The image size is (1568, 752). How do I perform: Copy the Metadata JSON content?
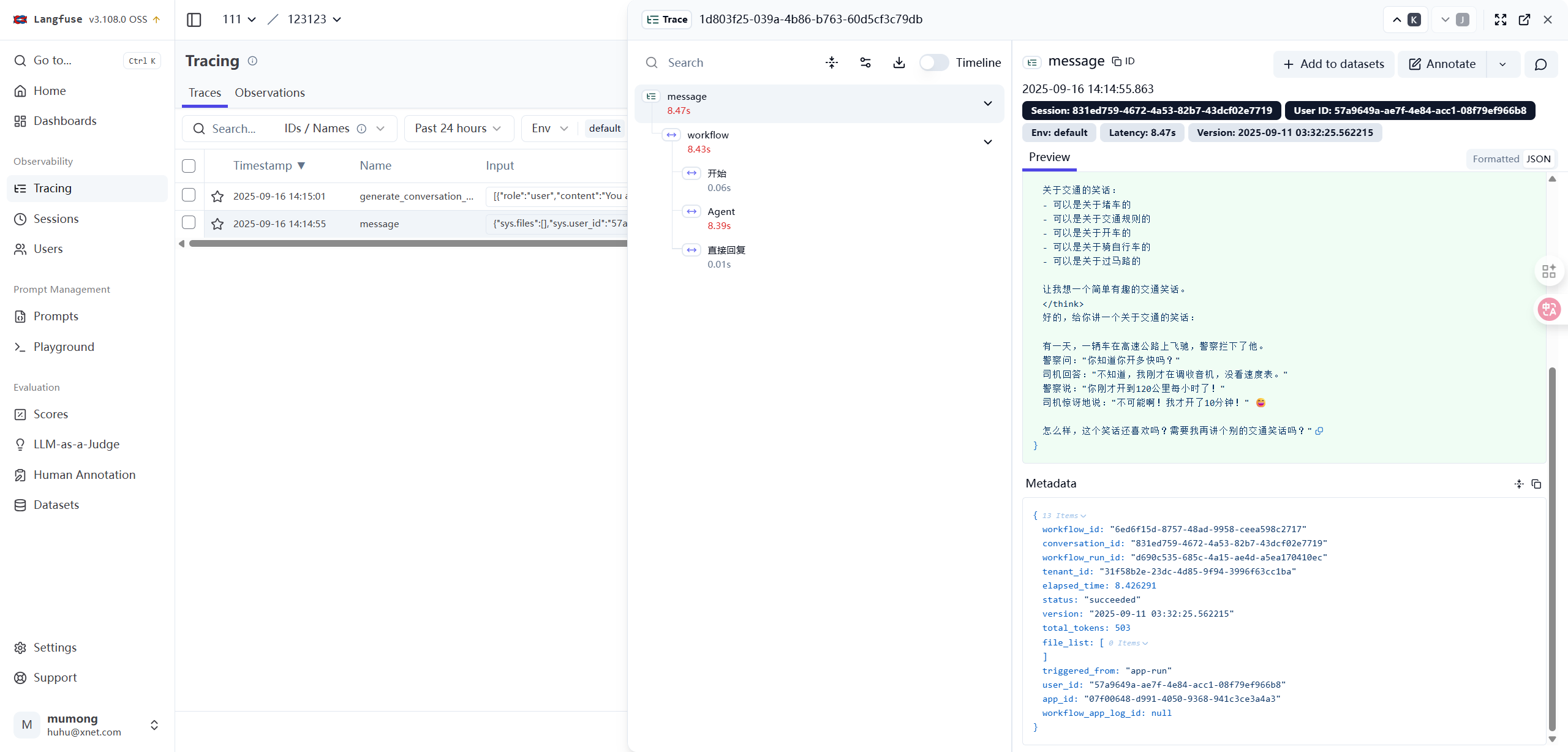coord(1536,484)
